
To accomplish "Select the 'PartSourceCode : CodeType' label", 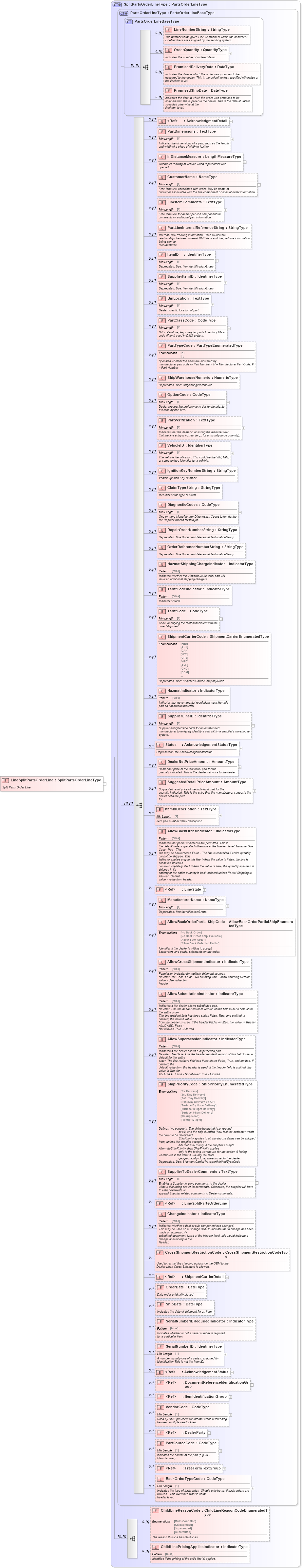I will point(191,1443).
